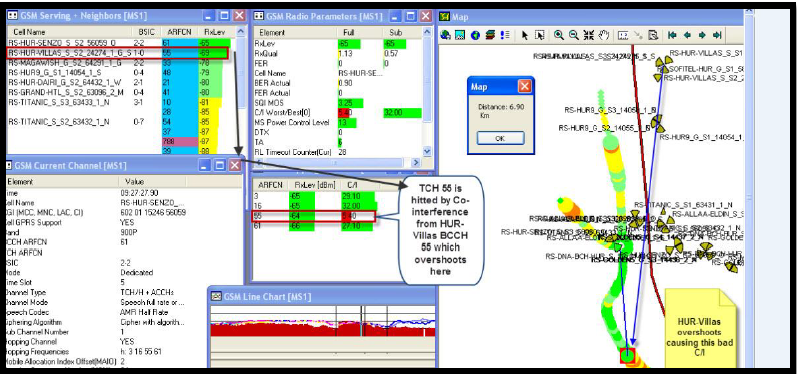This screenshot has height=374, width=797.
Task: Select ARFCN 55 row in C/I table
Action: 315,216
